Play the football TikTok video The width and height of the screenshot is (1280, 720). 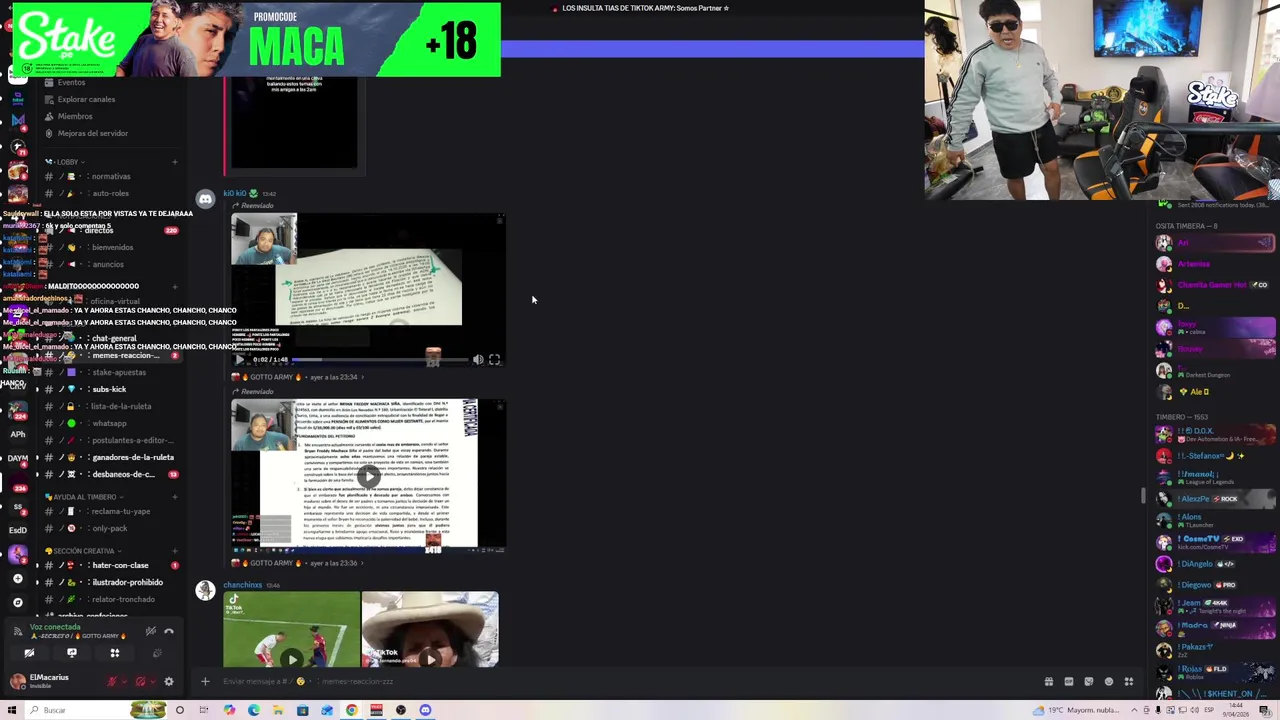click(x=291, y=658)
